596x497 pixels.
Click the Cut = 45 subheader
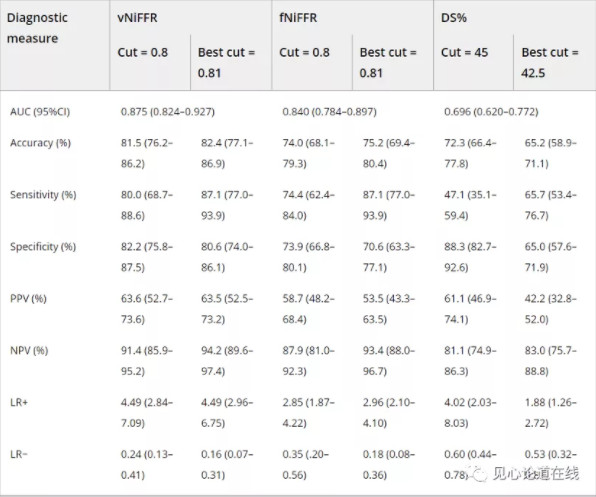pyautogui.click(x=464, y=52)
